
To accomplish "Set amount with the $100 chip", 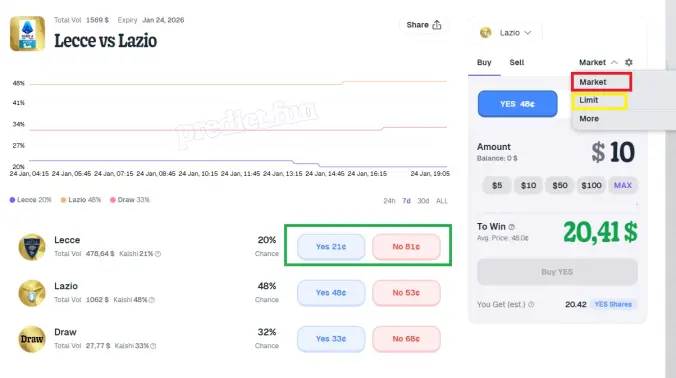I will point(592,185).
